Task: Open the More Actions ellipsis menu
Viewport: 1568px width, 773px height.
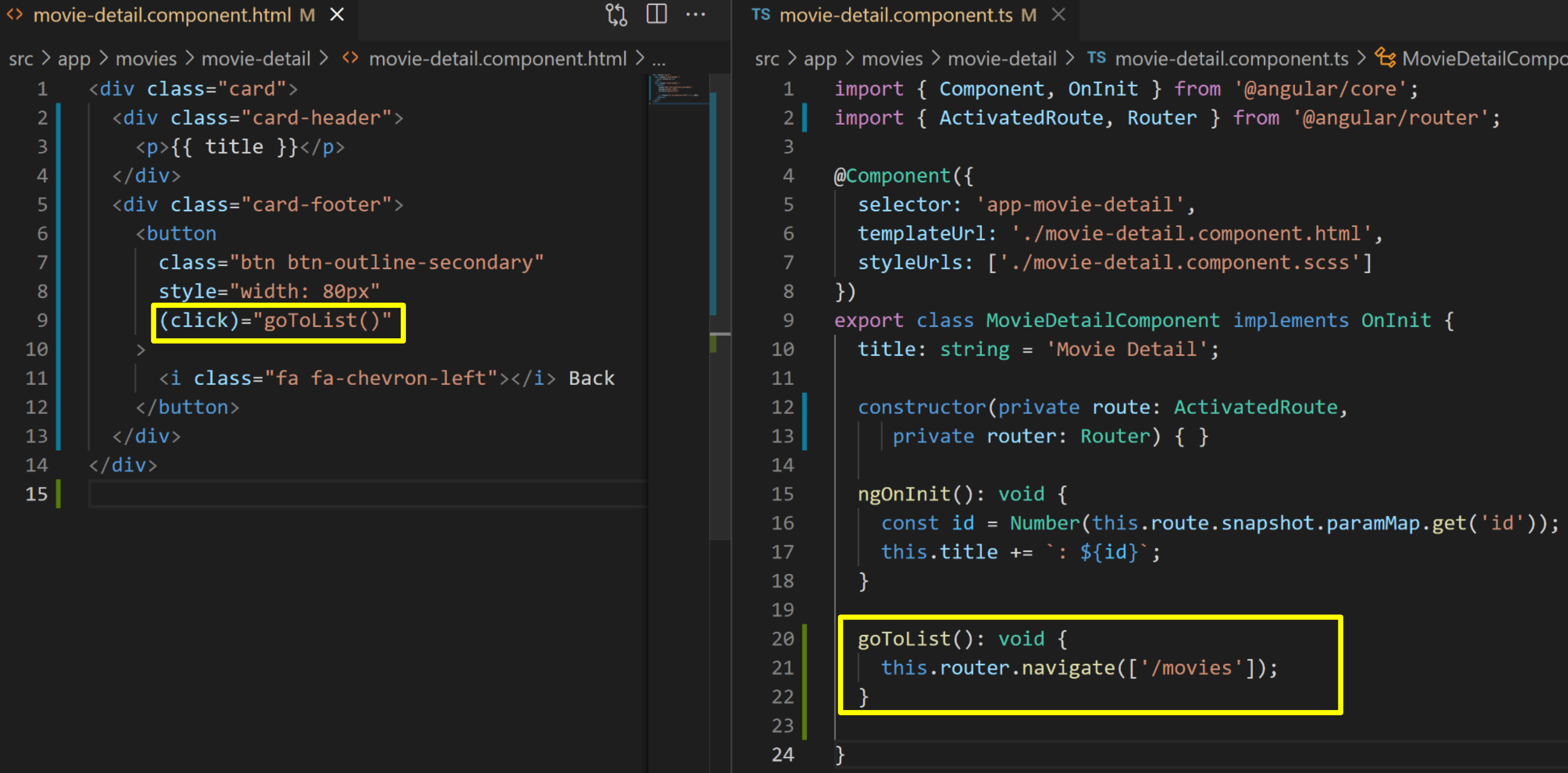Action: tap(695, 14)
